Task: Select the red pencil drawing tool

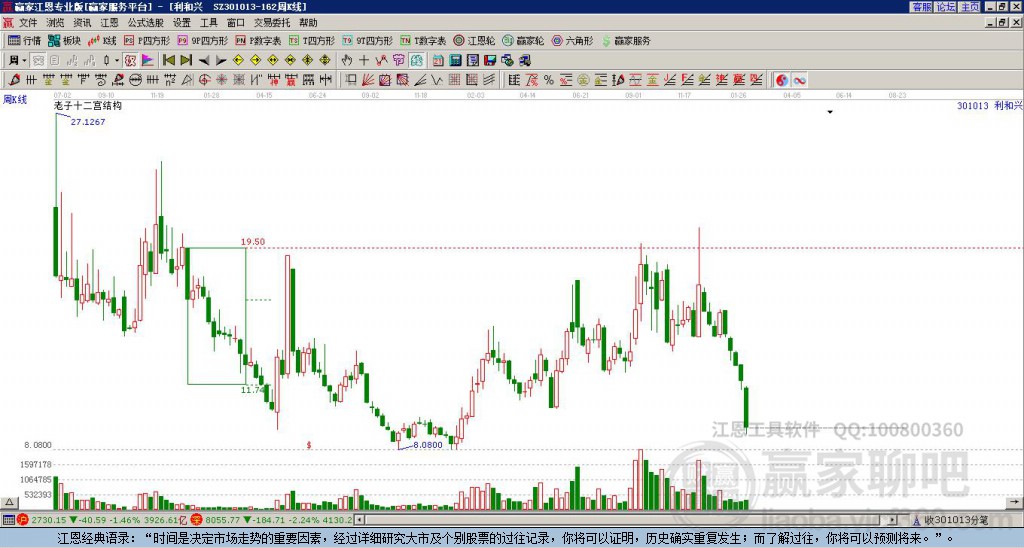Action: coord(14,80)
